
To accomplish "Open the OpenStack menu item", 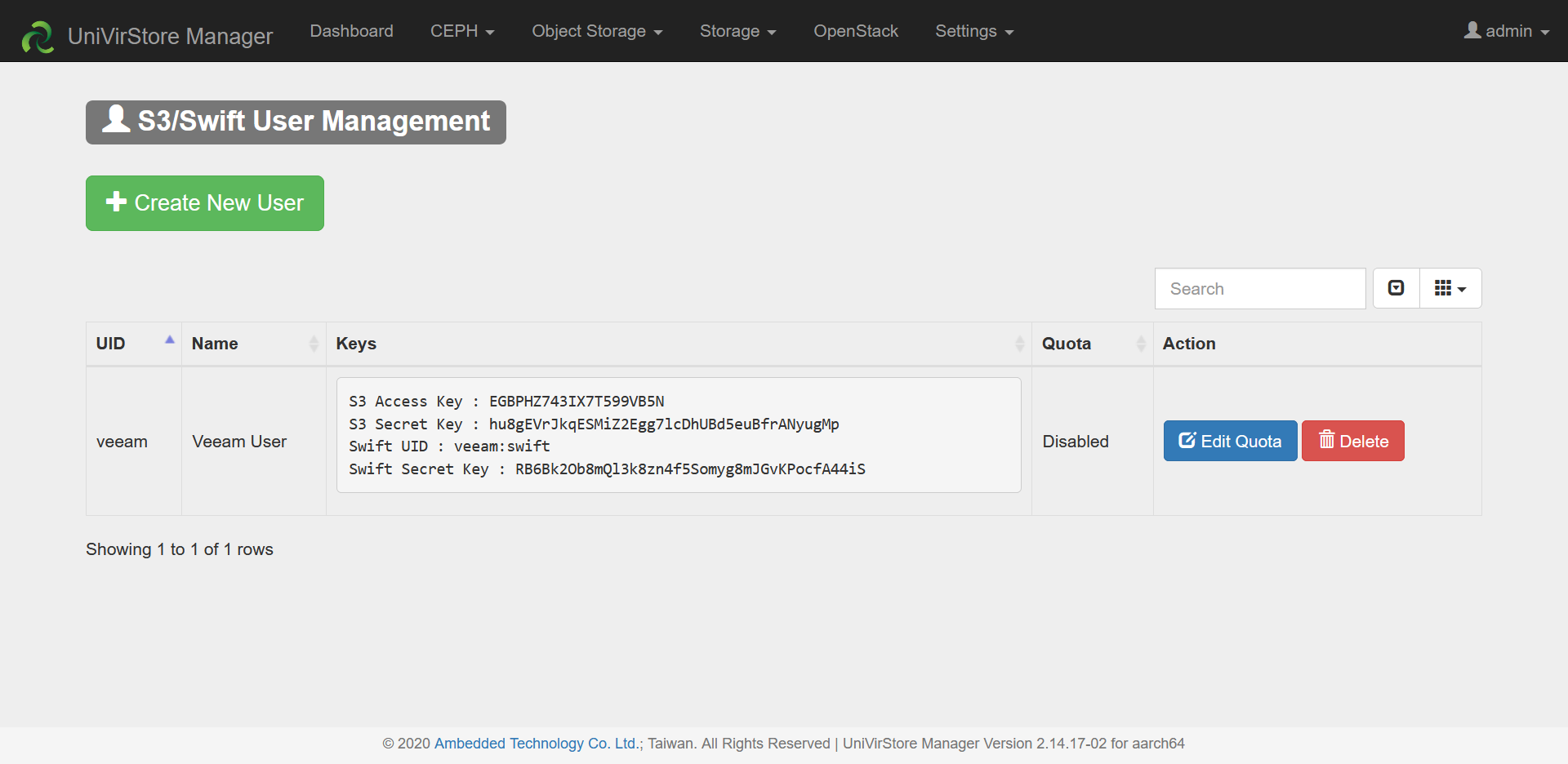I will [856, 31].
